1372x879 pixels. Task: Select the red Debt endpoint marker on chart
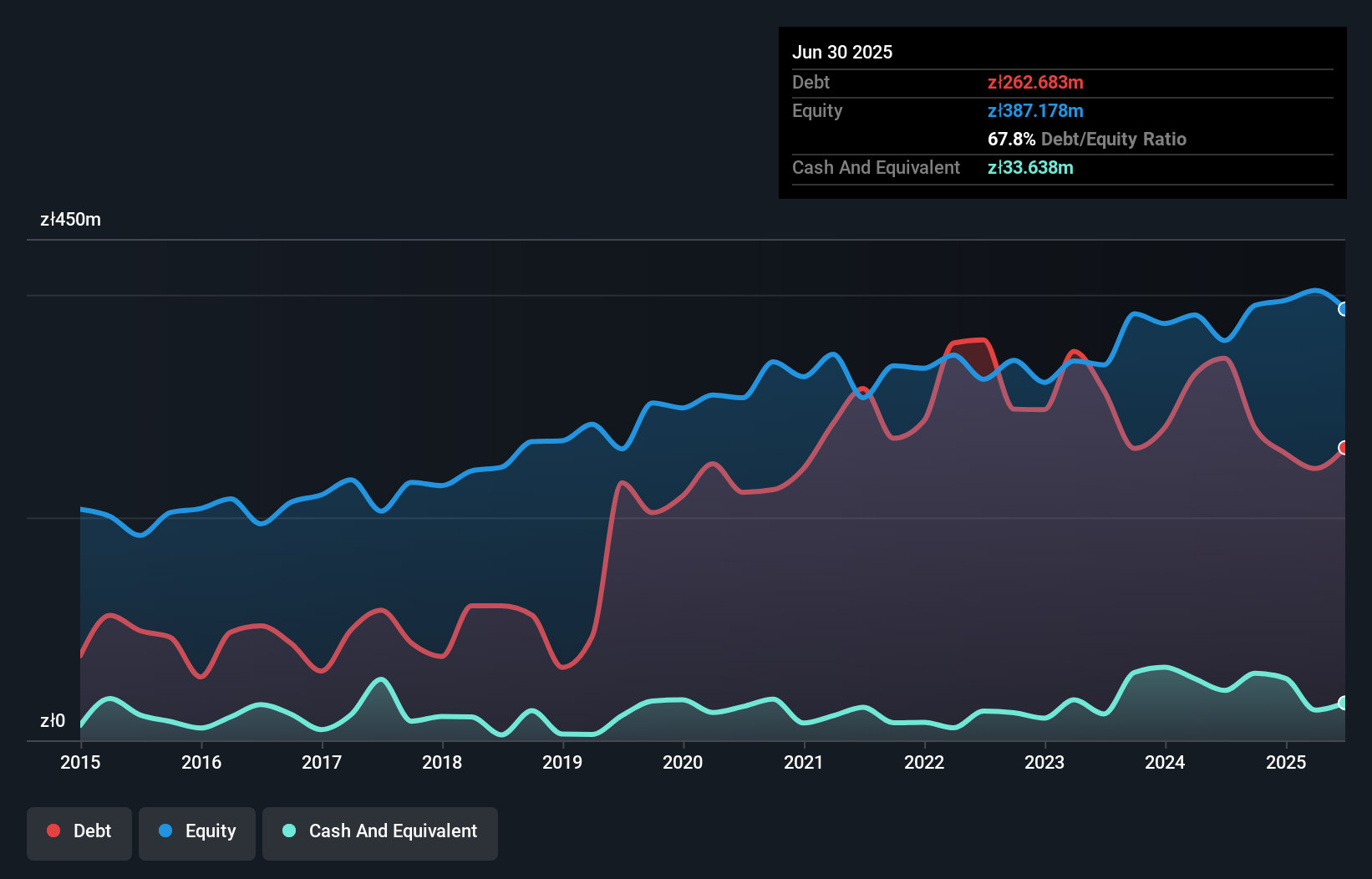pos(1344,448)
